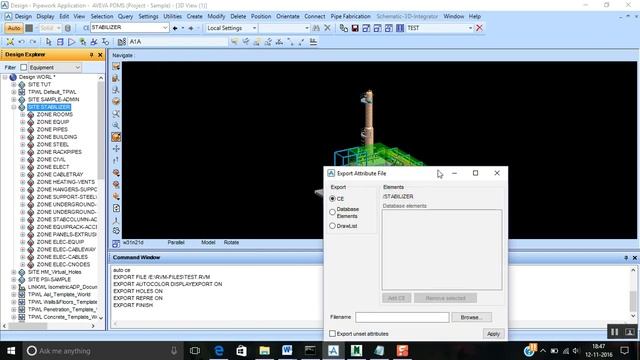This screenshot has height=360, width=640.
Task: Open the TEST dropdown in toolbar
Action: coord(470,28)
